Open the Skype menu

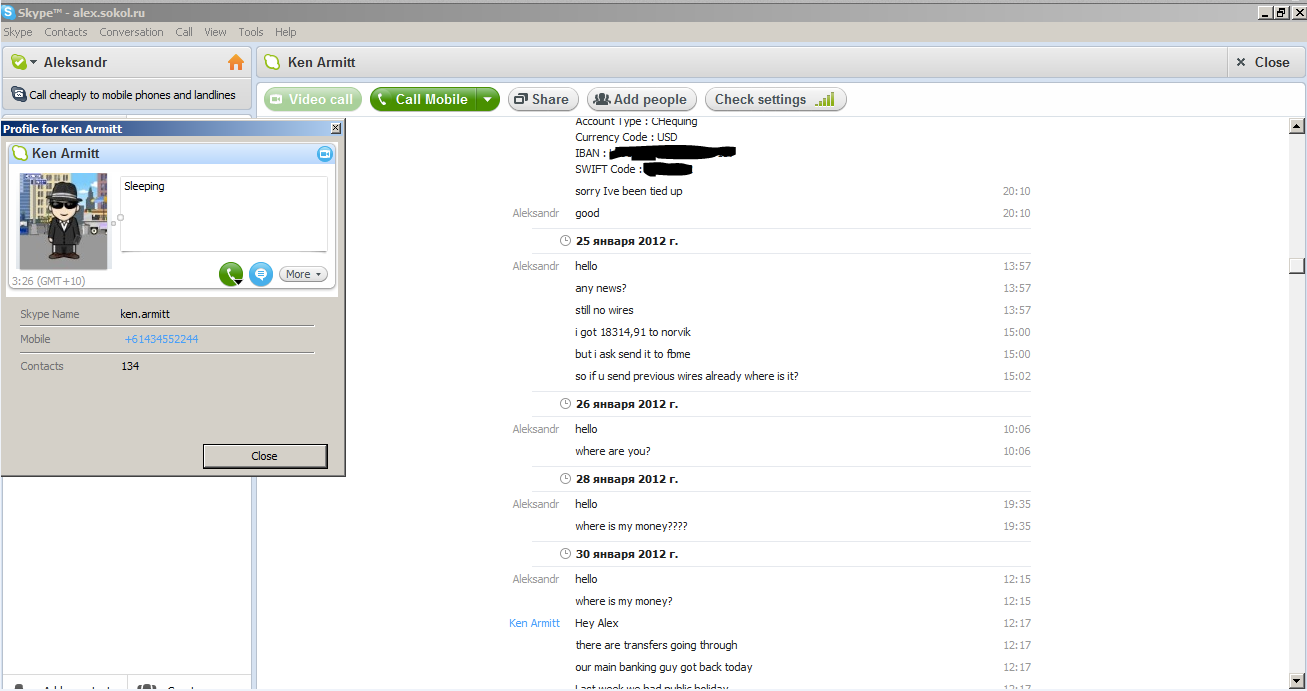[18, 32]
